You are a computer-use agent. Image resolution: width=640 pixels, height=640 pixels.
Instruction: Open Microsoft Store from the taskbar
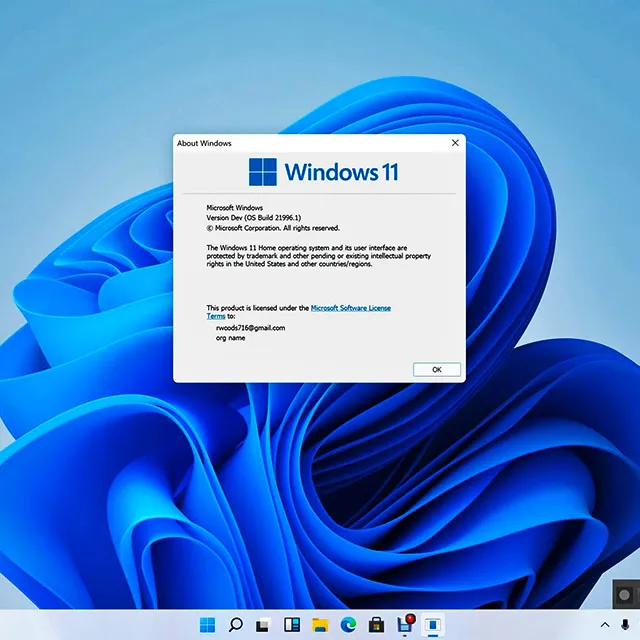click(376, 625)
